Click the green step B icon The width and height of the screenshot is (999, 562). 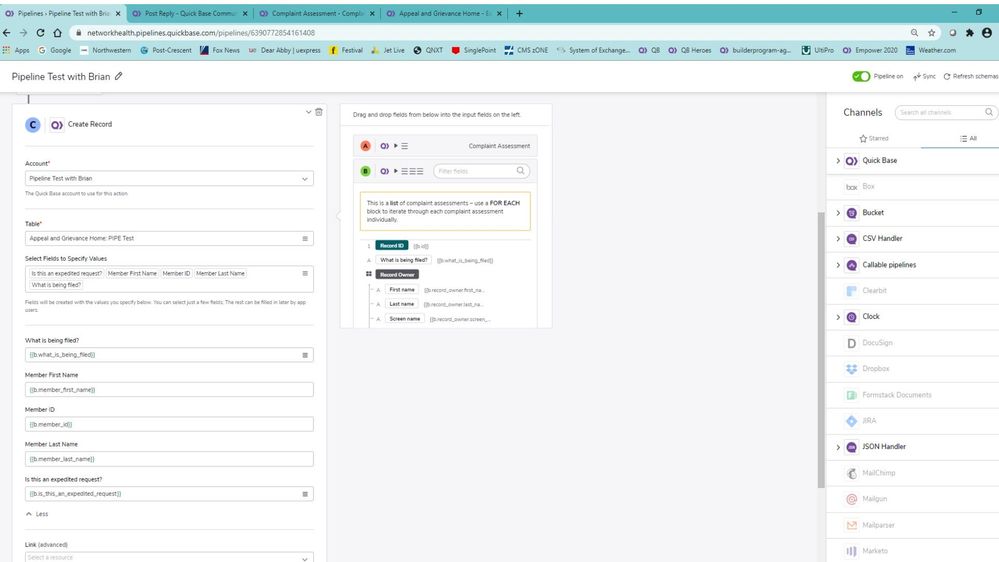pos(366,171)
